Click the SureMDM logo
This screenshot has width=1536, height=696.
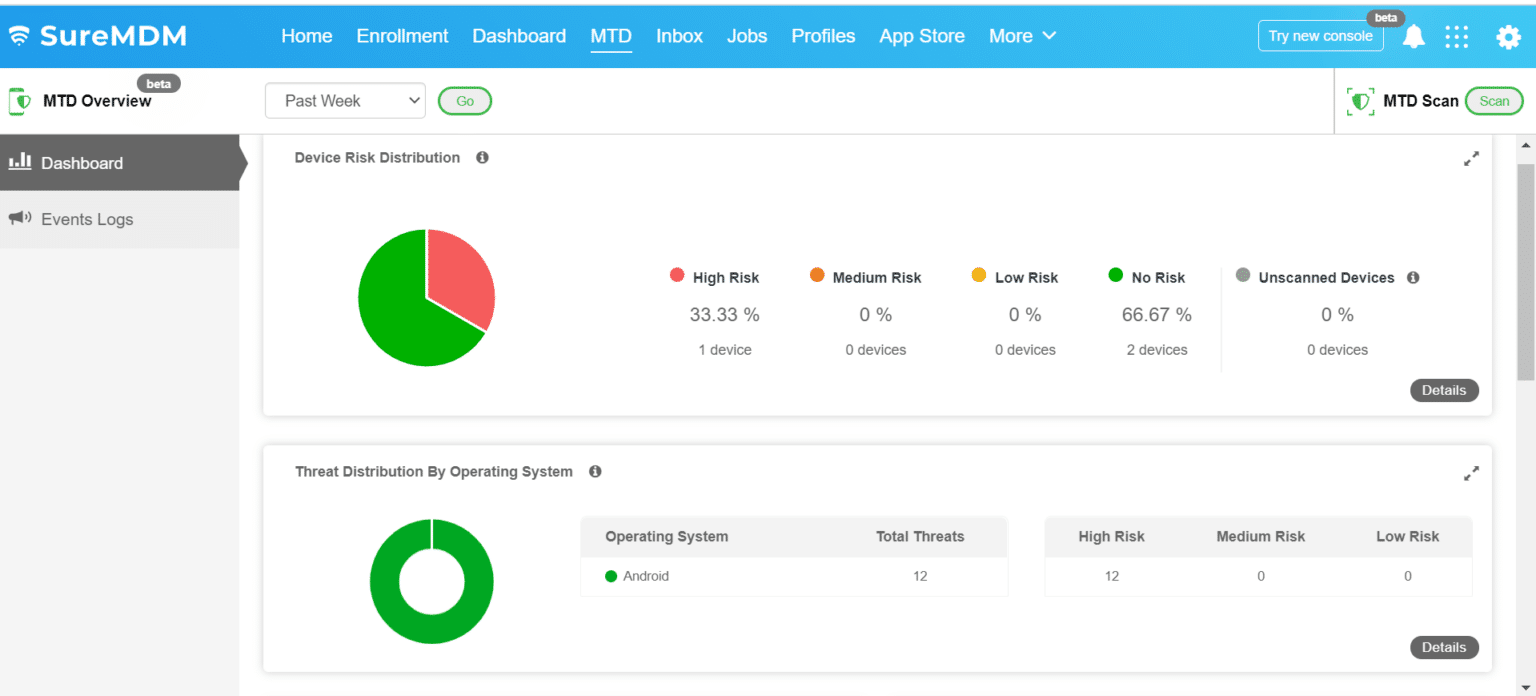click(96, 36)
